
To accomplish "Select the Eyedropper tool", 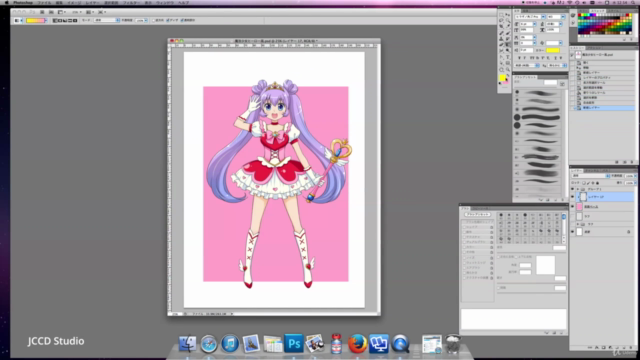I will (x=508, y=26).
